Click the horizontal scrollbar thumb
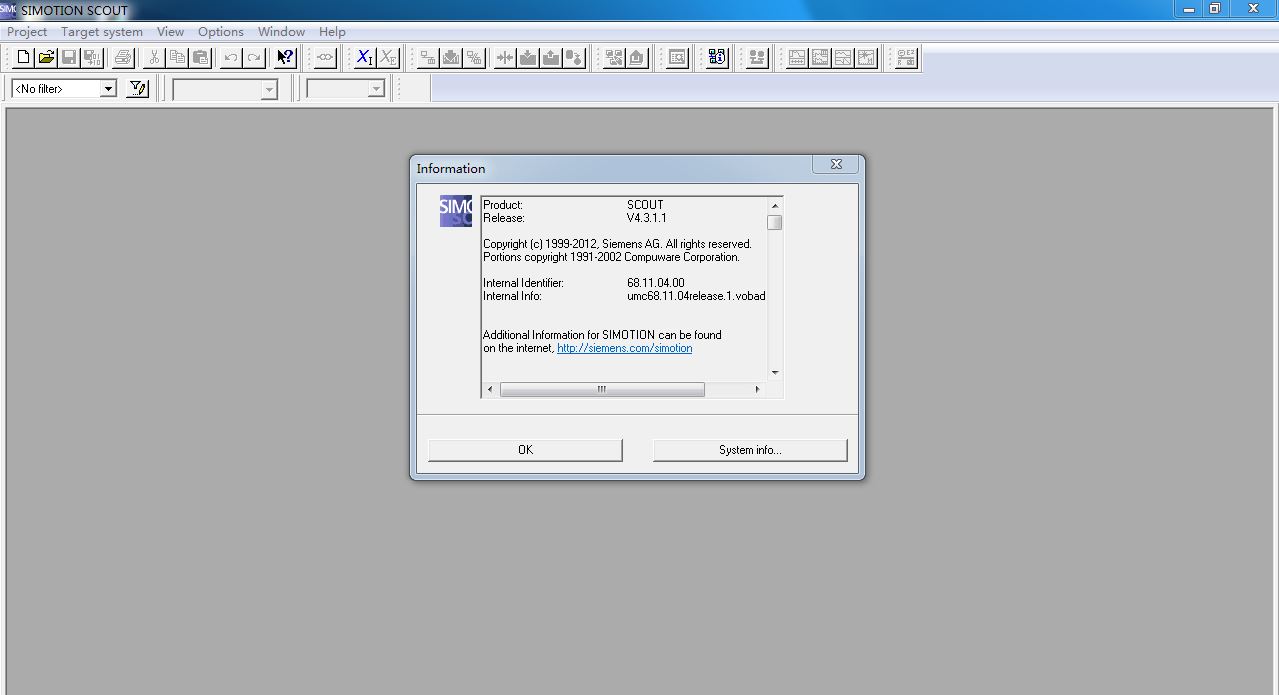The width and height of the screenshot is (1279, 695). click(x=602, y=389)
